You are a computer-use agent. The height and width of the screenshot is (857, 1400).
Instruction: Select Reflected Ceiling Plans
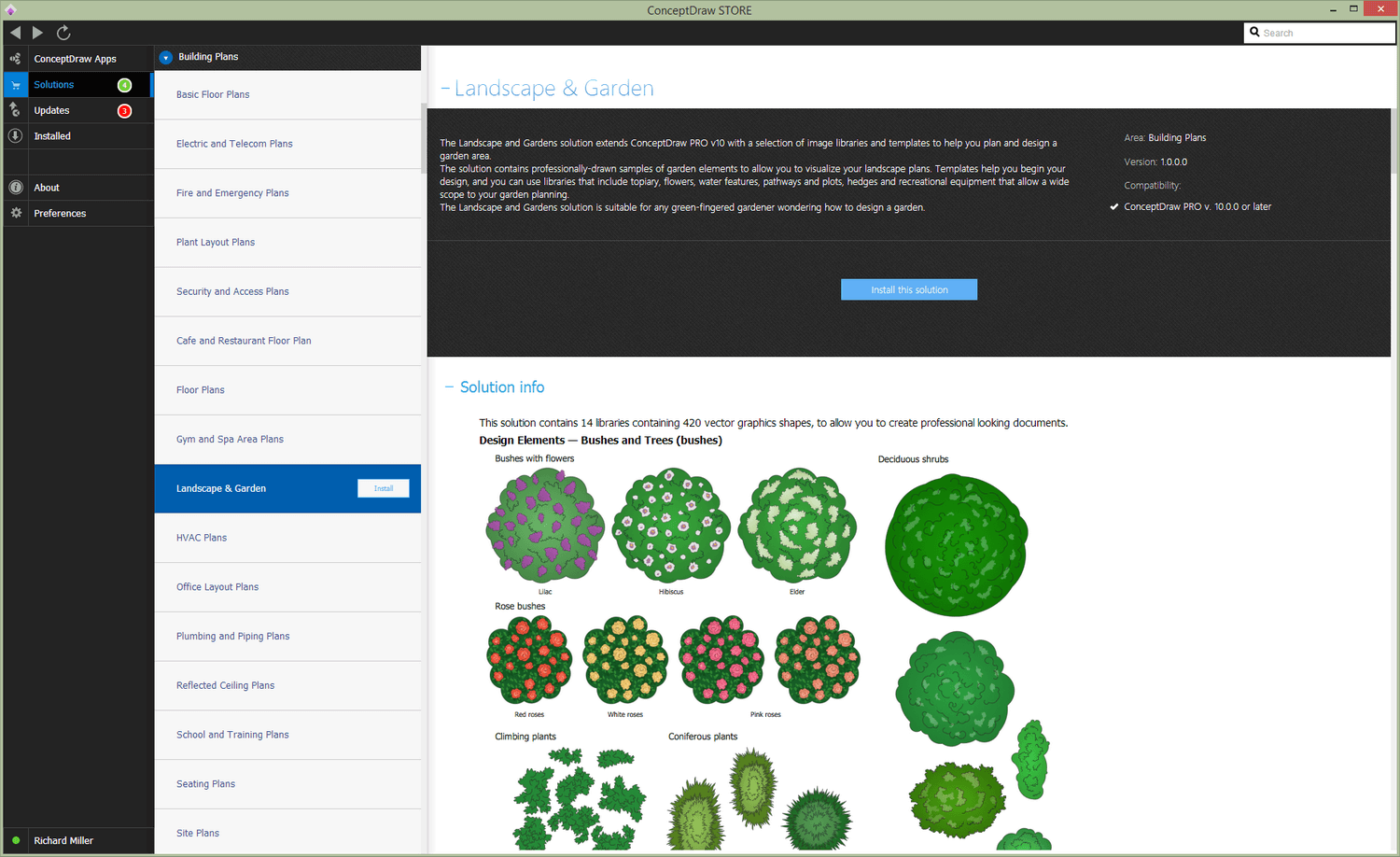point(287,685)
